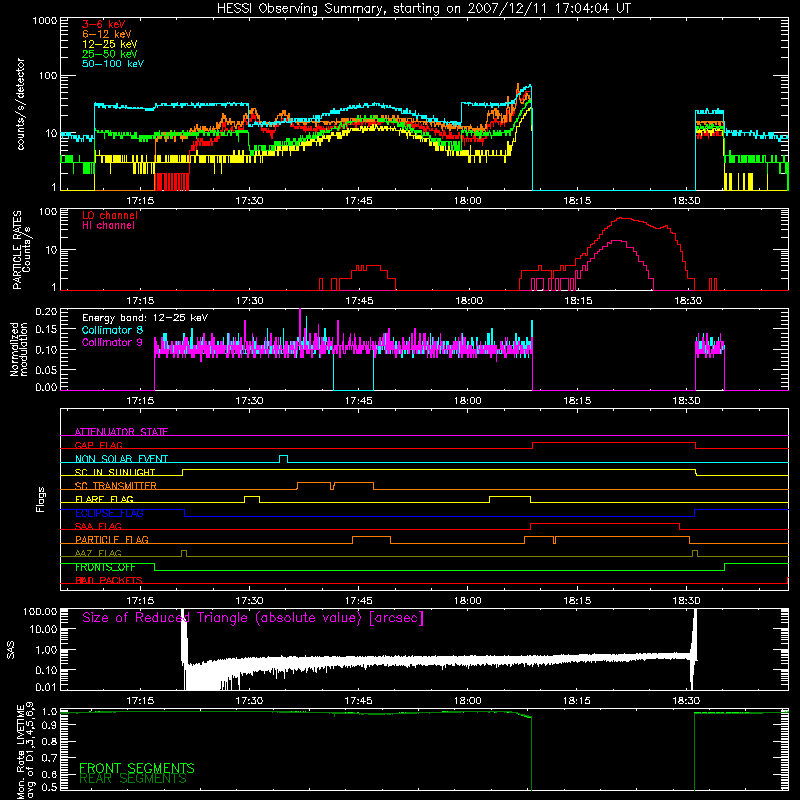The height and width of the screenshot is (800, 800).
Task: Click the "NON SOLAR EVENT" flag label
Action: 121,459
